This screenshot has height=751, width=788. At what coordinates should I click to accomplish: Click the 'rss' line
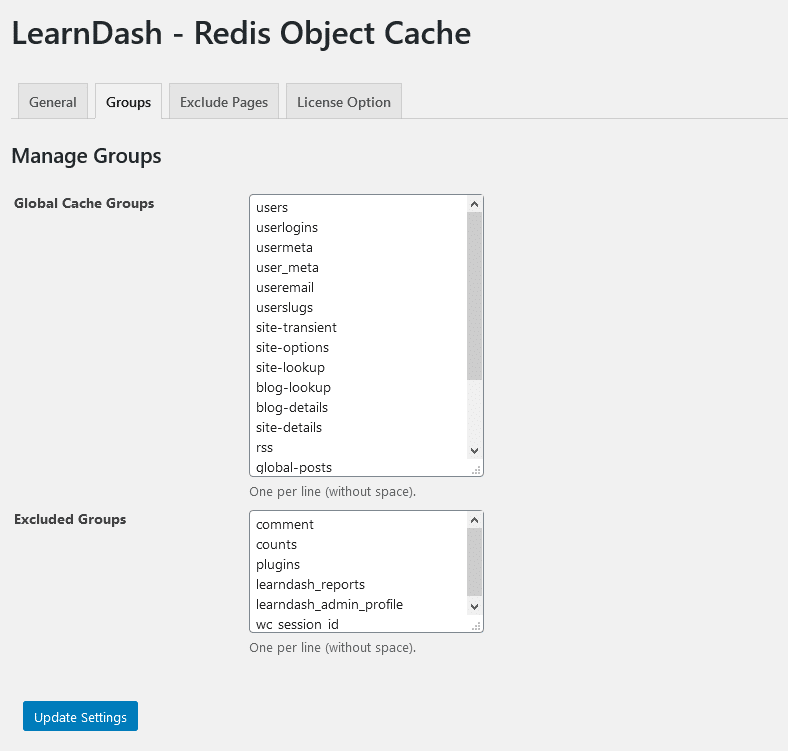point(264,447)
